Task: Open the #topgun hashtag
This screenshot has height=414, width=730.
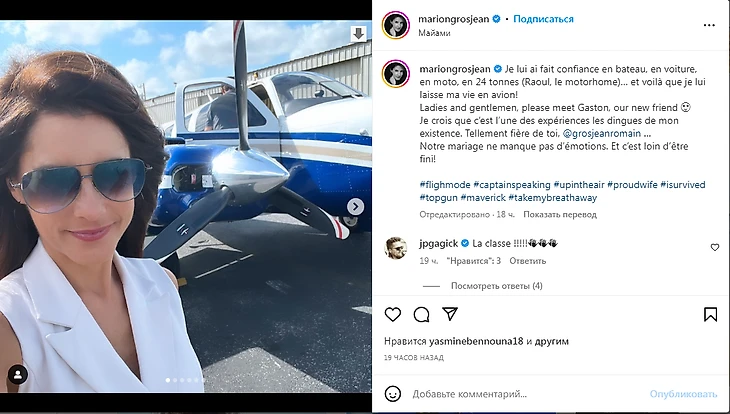Action: tap(438, 197)
